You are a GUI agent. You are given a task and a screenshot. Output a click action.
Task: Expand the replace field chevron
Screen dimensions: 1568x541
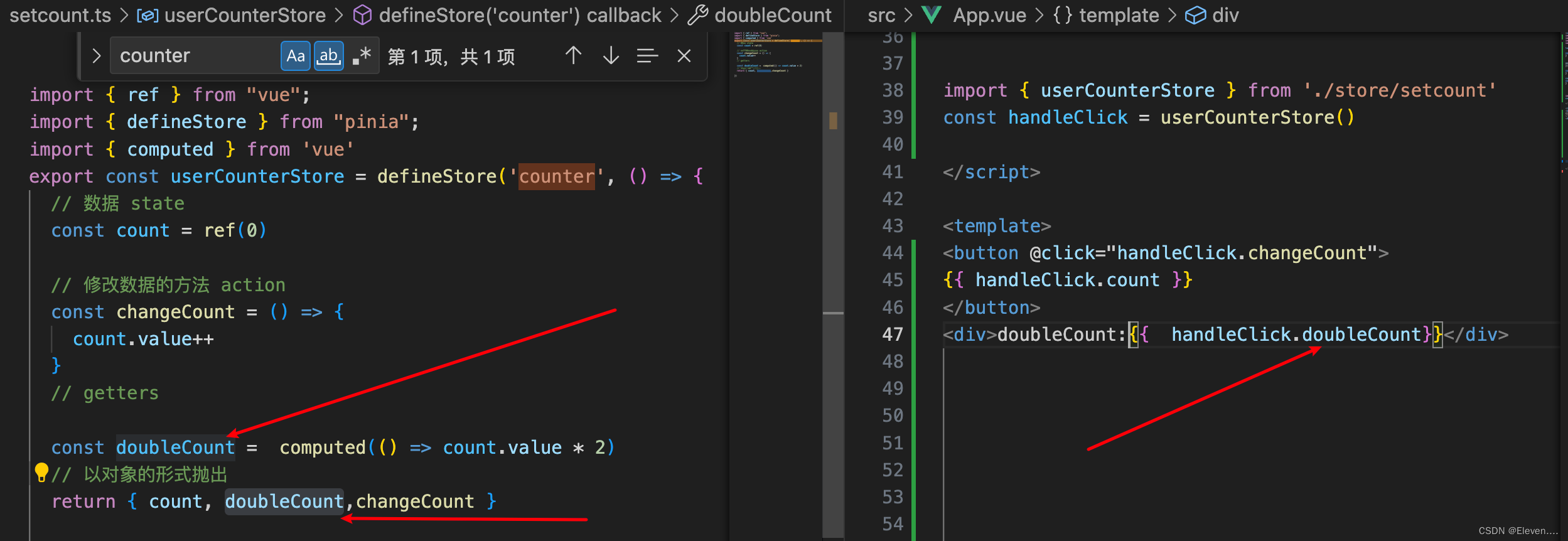[96, 56]
